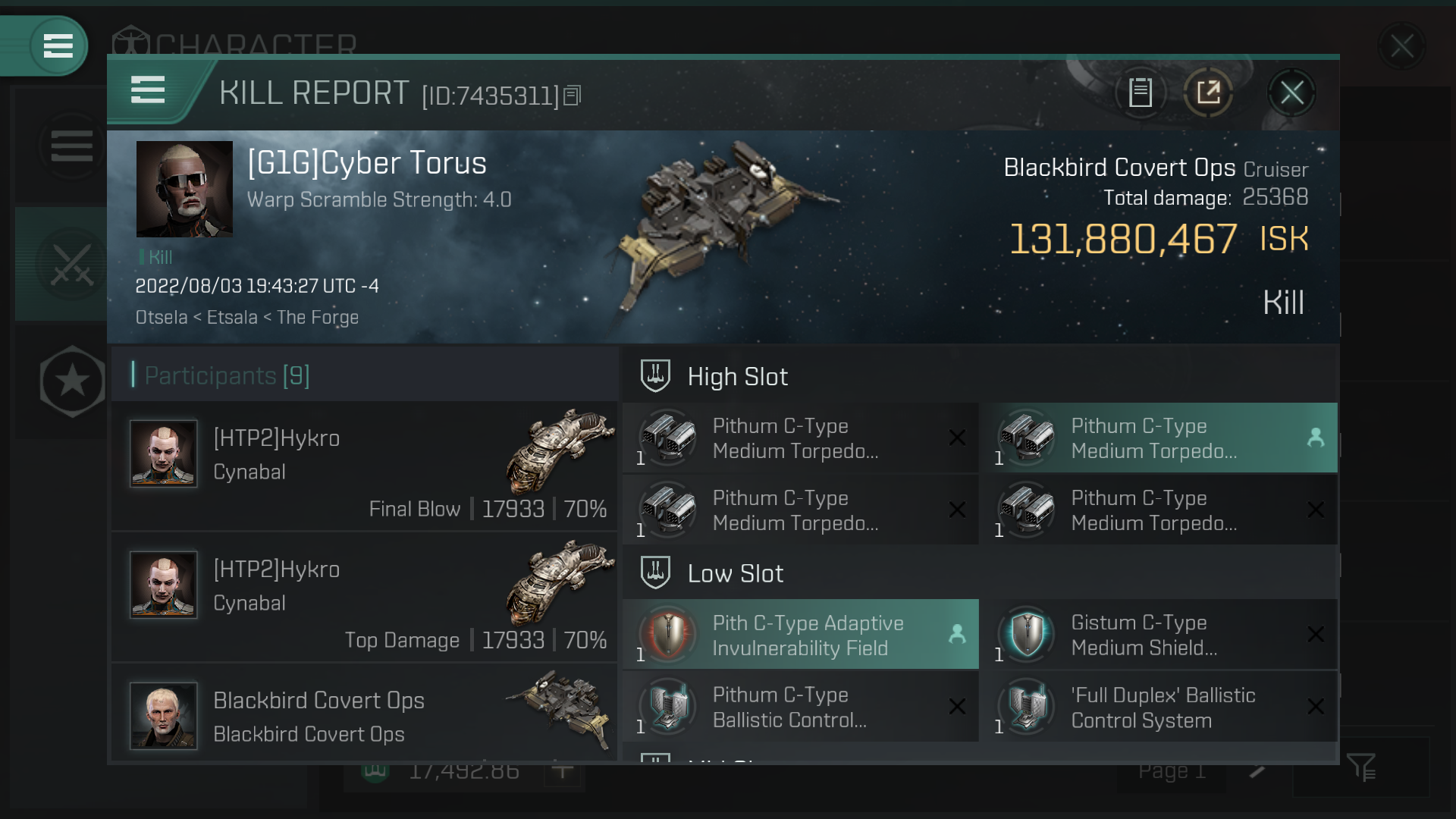Click the Kill Report copy ID icon

[573, 94]
